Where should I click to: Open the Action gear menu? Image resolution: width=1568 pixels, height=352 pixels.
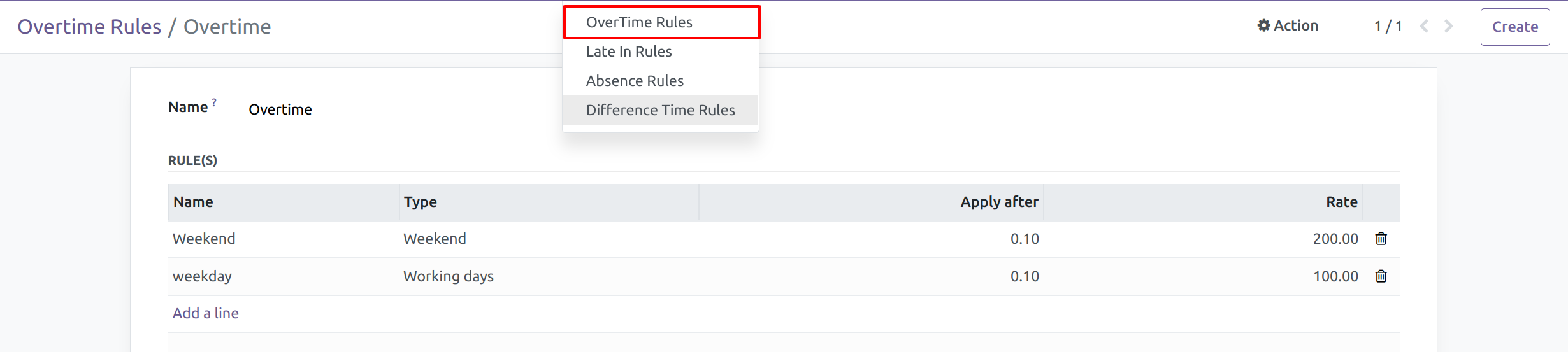pos(1288,26)
